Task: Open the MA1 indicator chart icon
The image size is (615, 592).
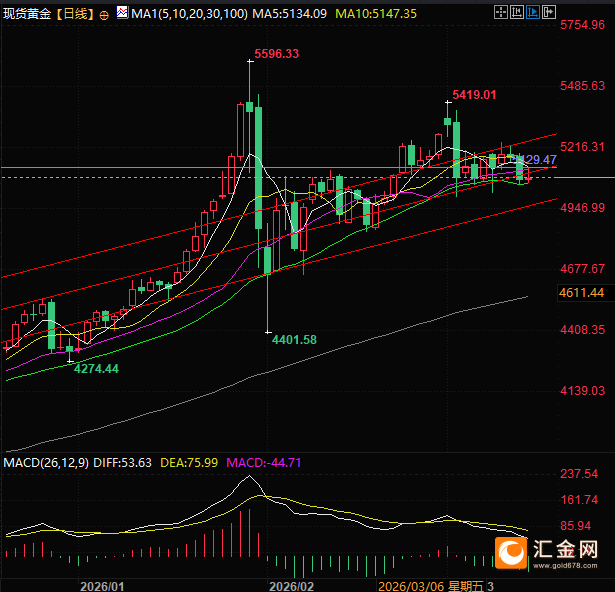Action: point(122,13)
